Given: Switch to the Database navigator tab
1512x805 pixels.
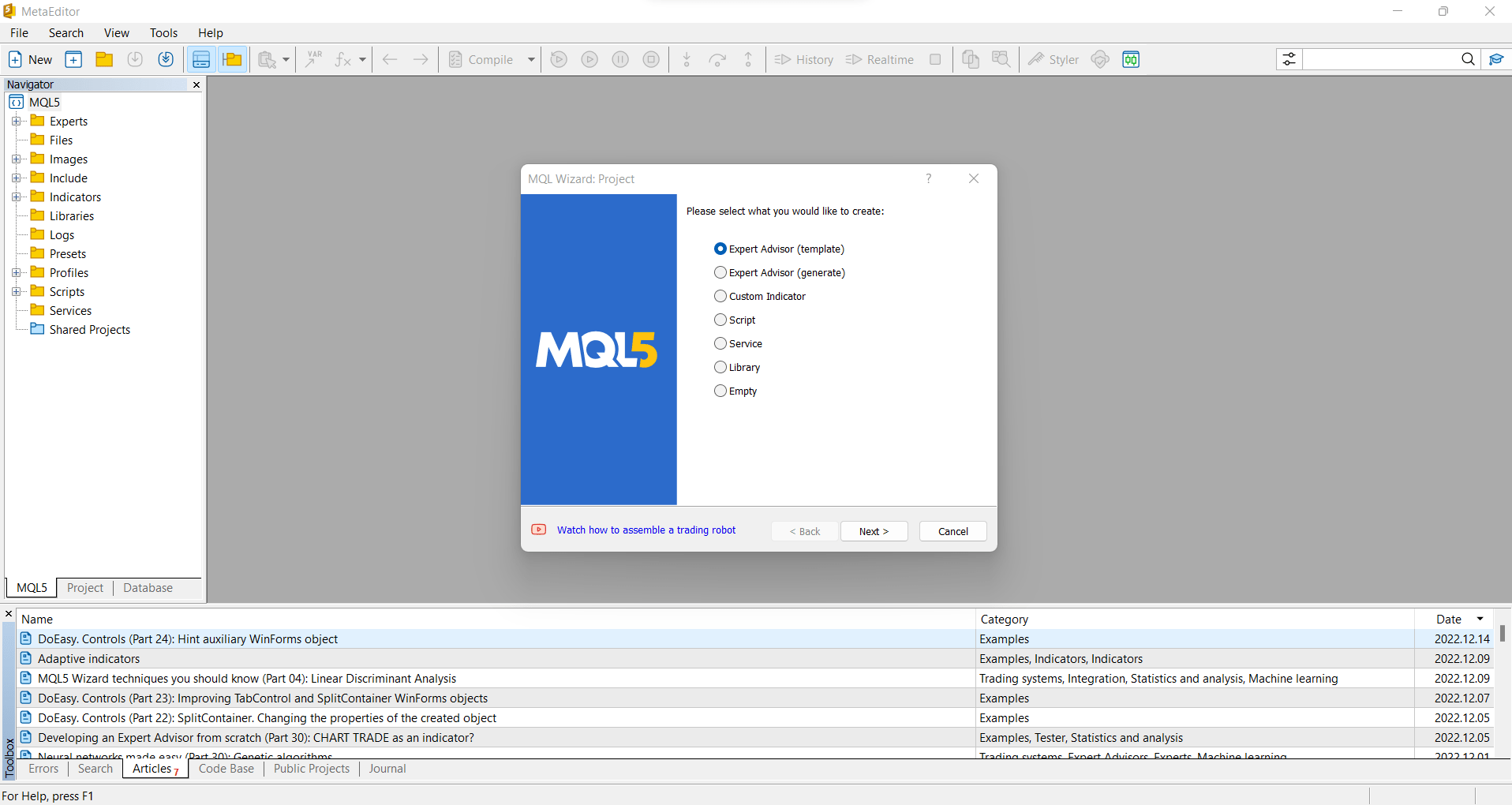Looking at the screenshot, I should click(148, 588).
